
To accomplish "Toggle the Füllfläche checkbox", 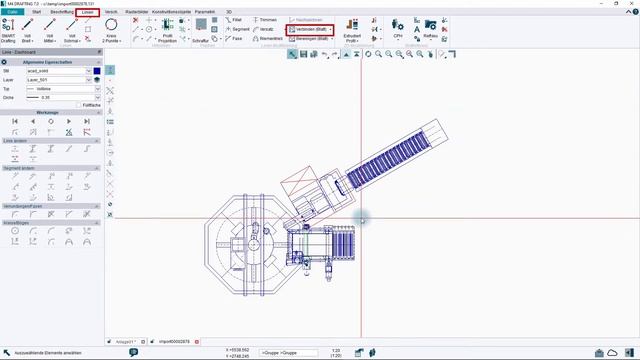I will [x=79, y=105].
